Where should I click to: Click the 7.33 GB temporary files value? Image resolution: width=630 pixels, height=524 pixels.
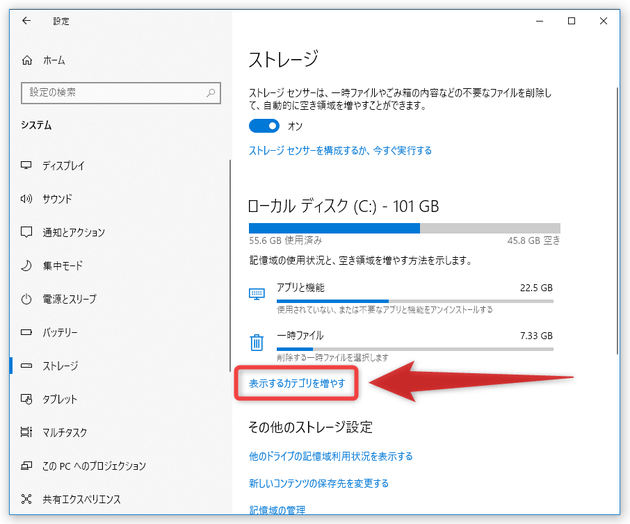click(x=536, y=336)
